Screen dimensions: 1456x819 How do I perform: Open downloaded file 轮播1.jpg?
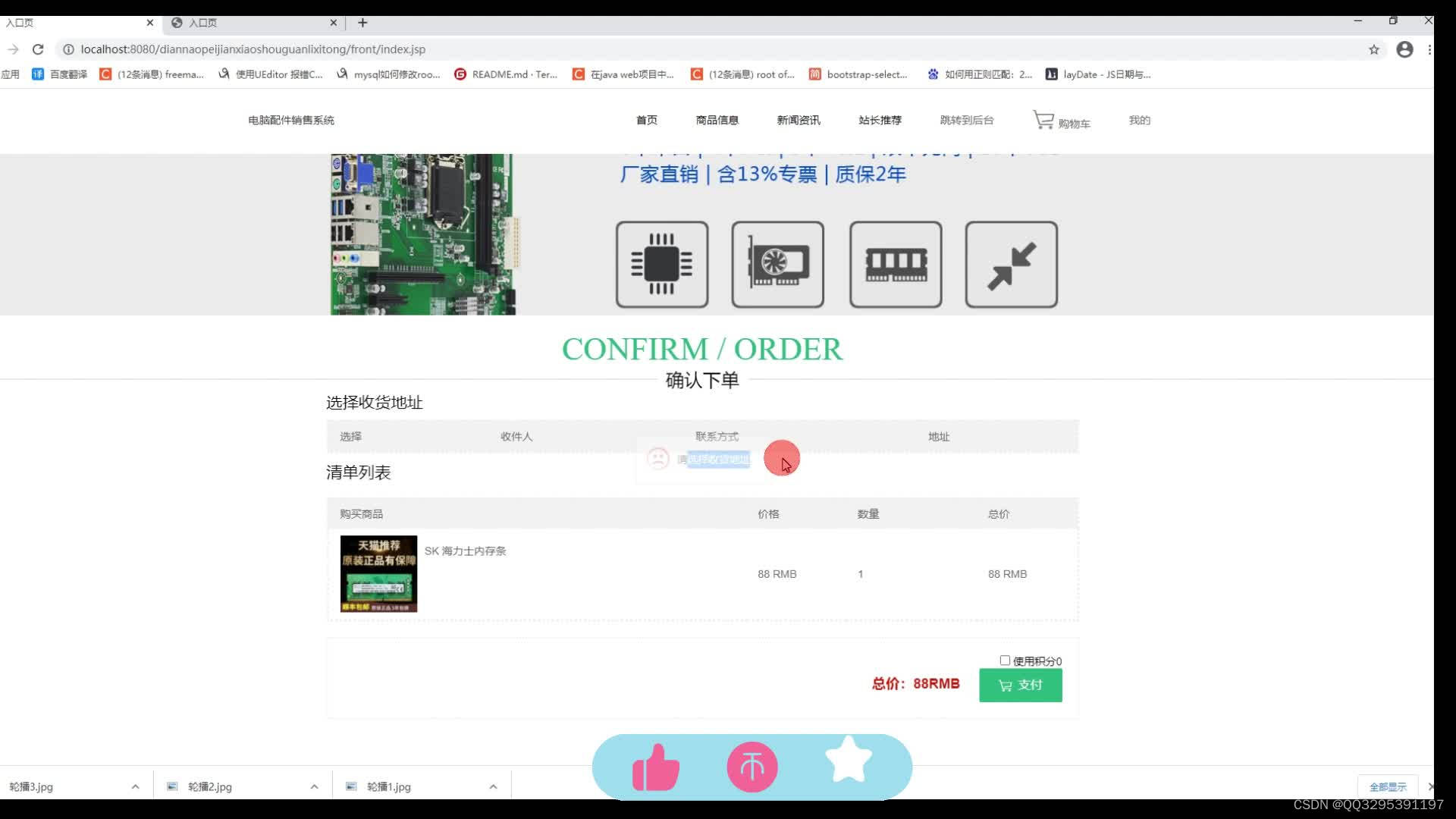[388, 786]
